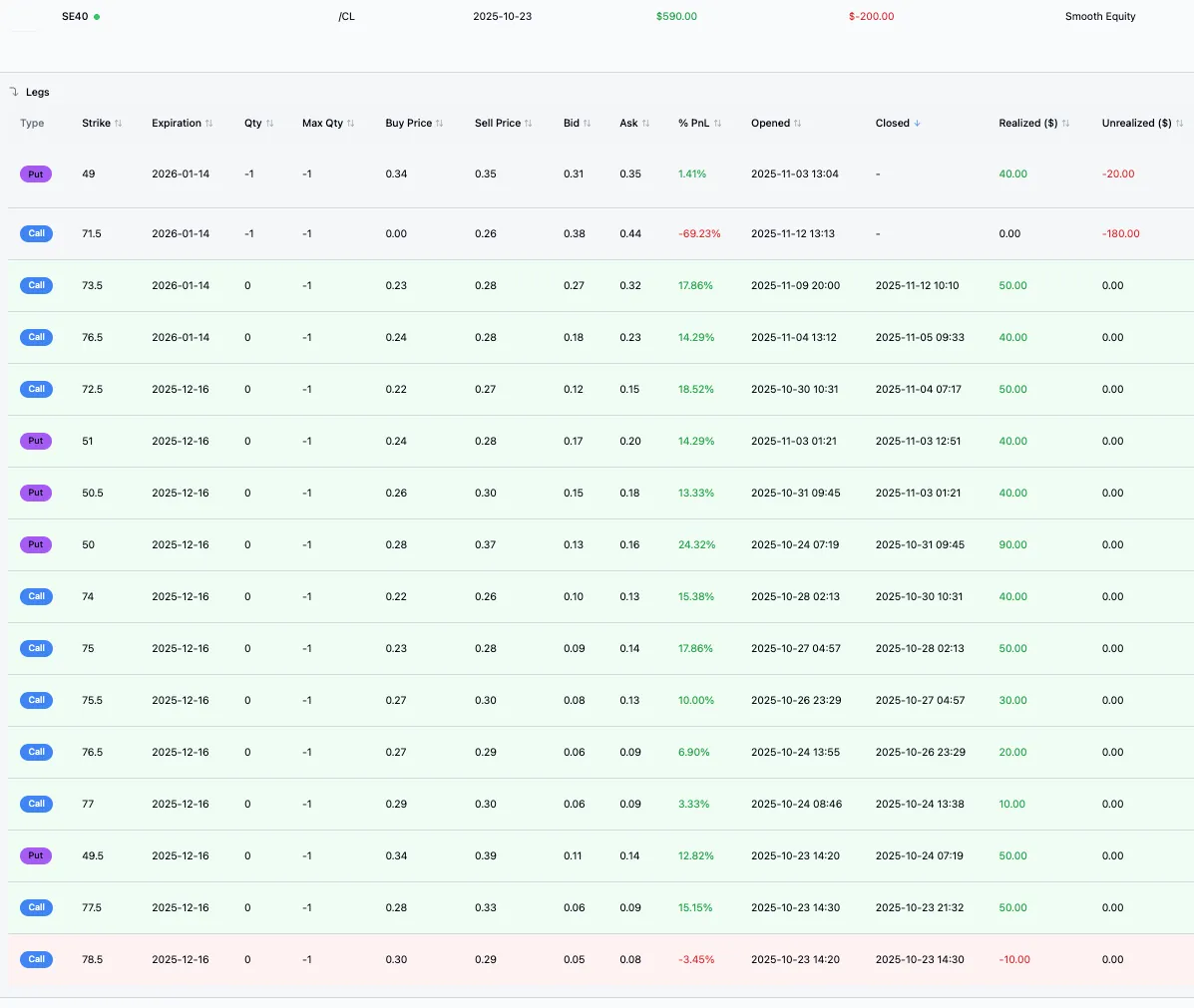Click the 0.44 ask value
Viewport: 1194px width, 1008px height.
click(x=629, y=233)
